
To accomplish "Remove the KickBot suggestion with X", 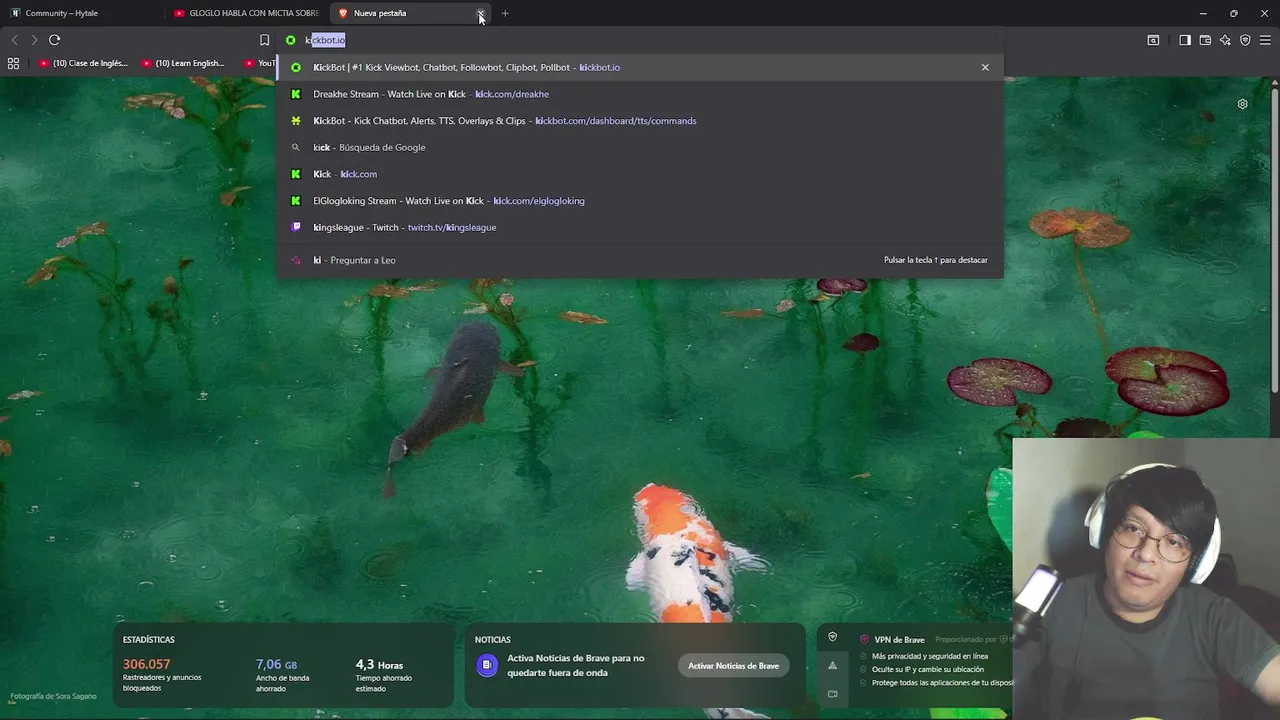I will [985, 67].
